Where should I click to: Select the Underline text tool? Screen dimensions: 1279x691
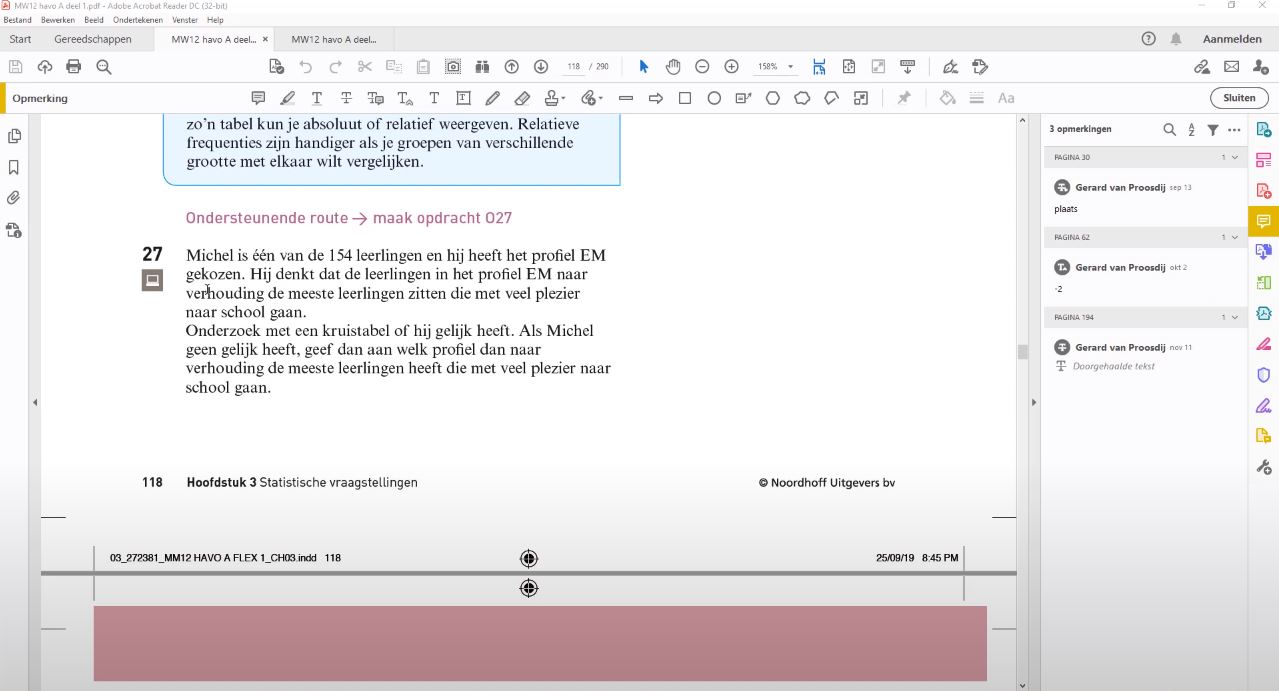click(317, 98)
